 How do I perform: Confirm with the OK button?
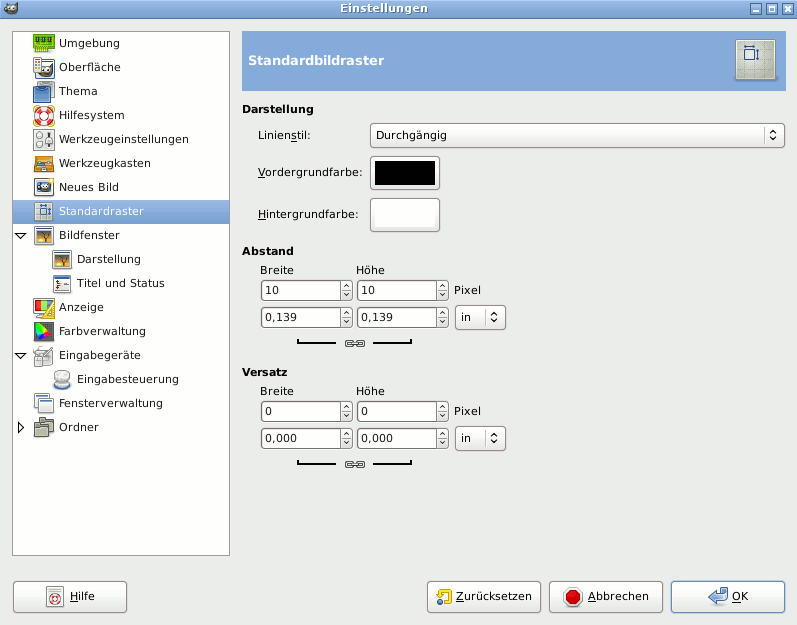coord(728,597)
